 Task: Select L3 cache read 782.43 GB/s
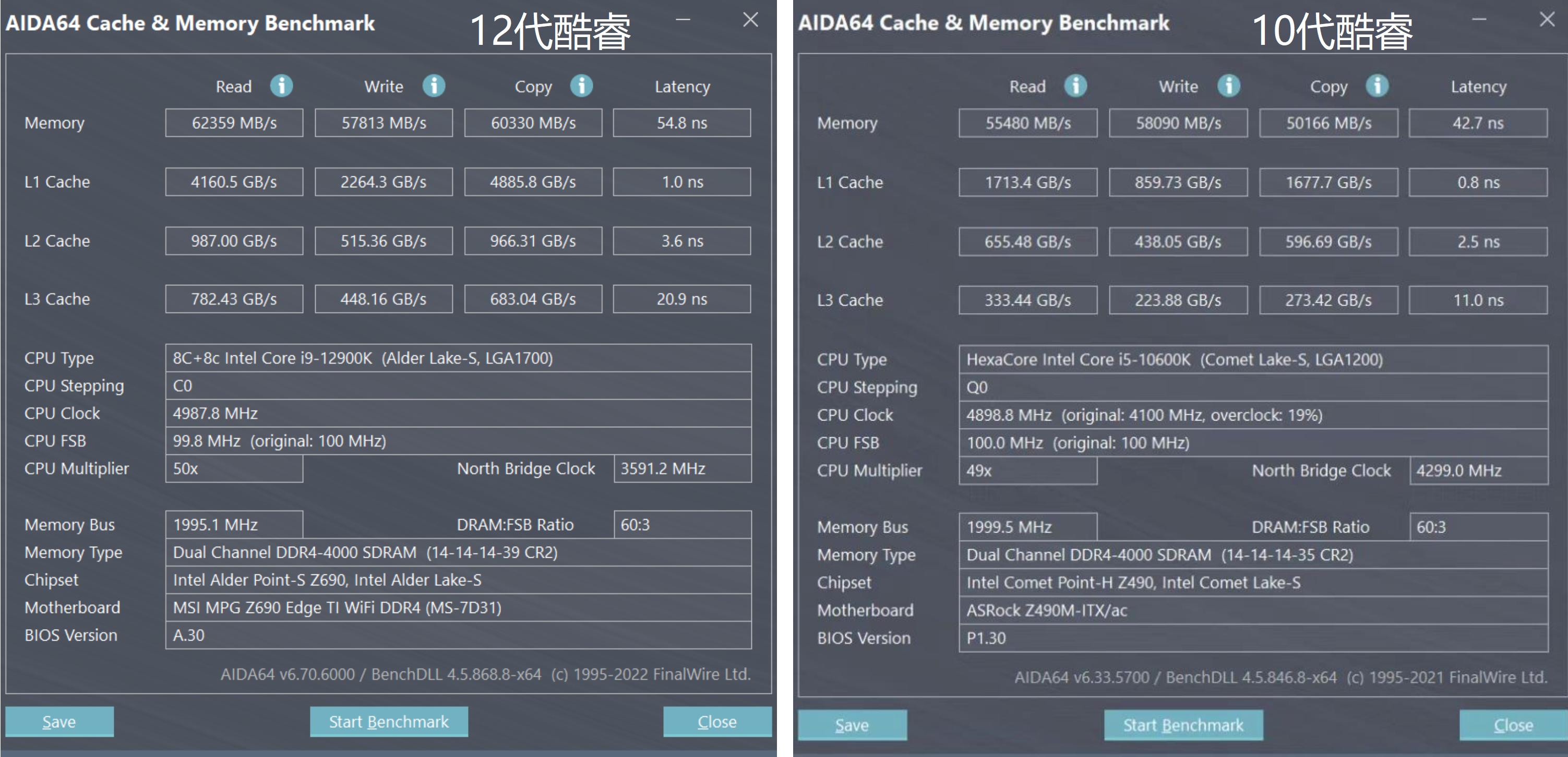pos(234,299)
